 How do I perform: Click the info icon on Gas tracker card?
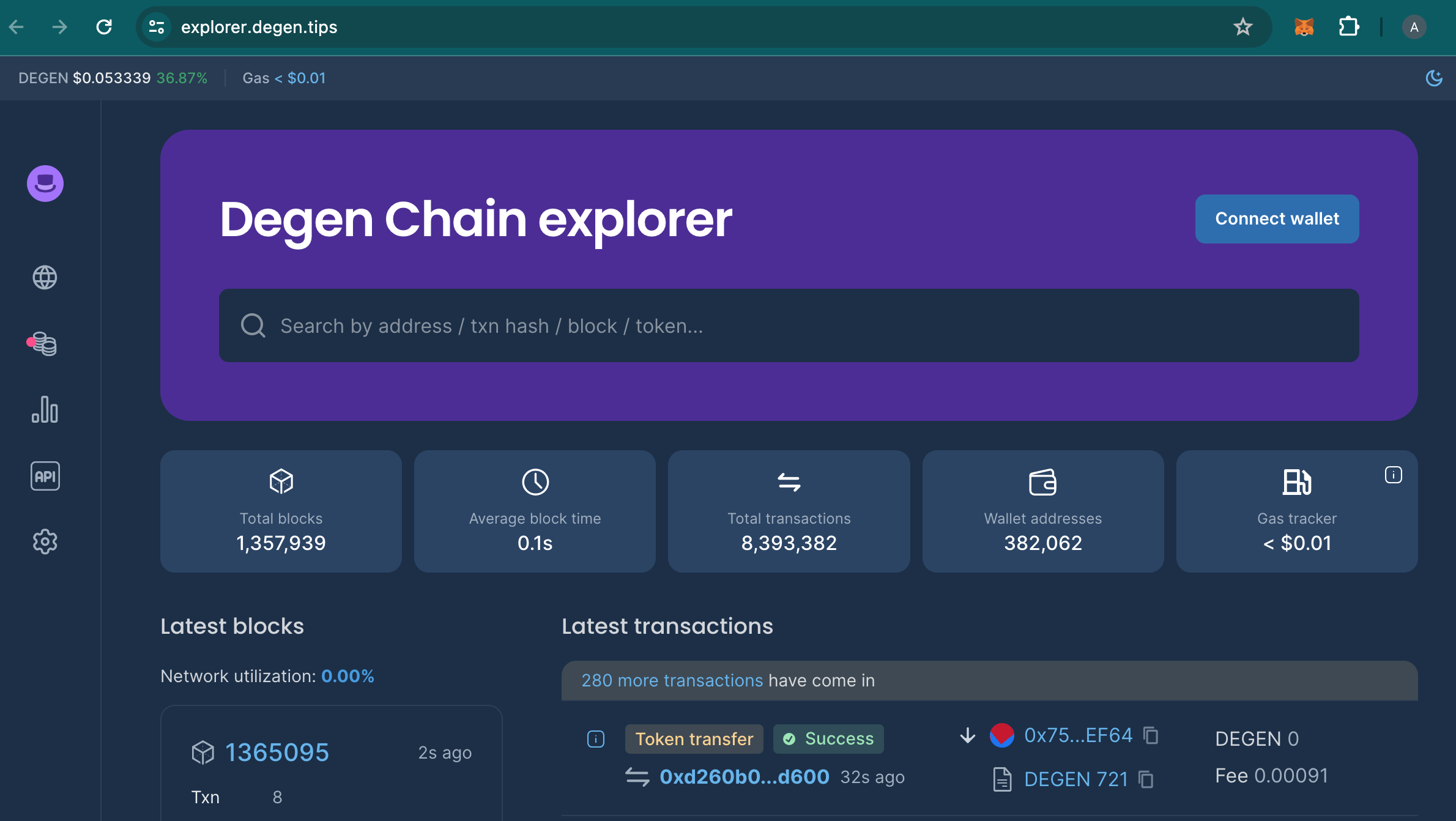[x=1393, y=474]
